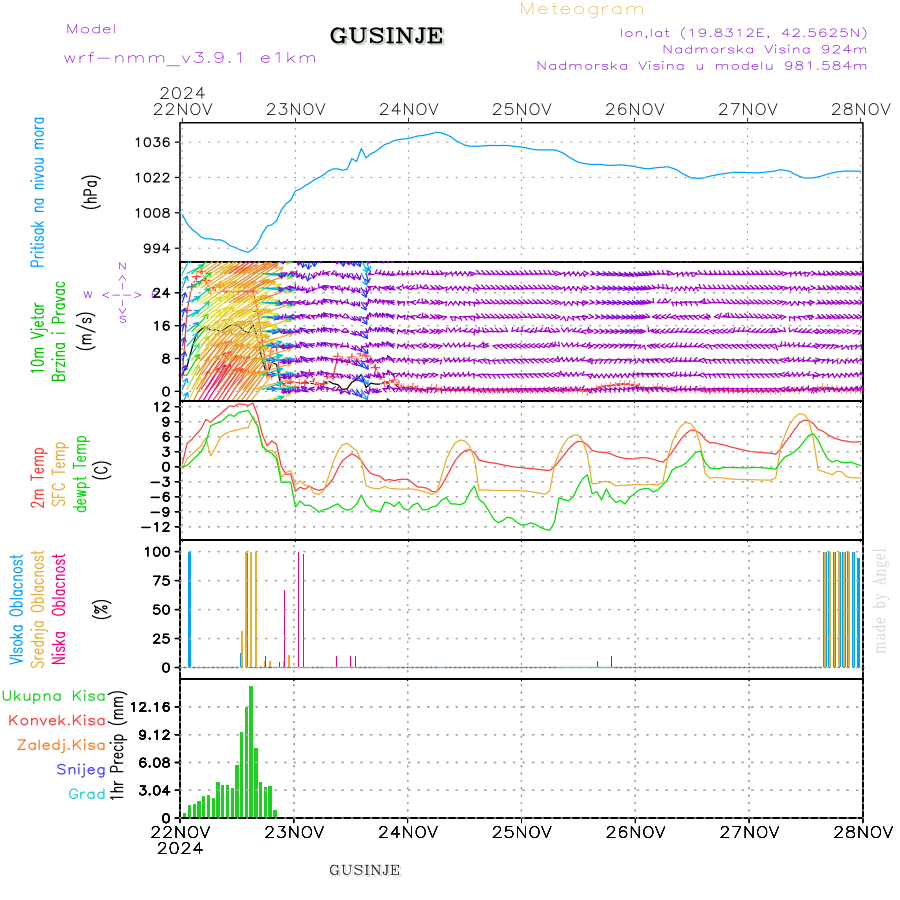The image size is (900, 900).
Task: Click the "25" cloud cover axis value
Action: tap(162, 639)
